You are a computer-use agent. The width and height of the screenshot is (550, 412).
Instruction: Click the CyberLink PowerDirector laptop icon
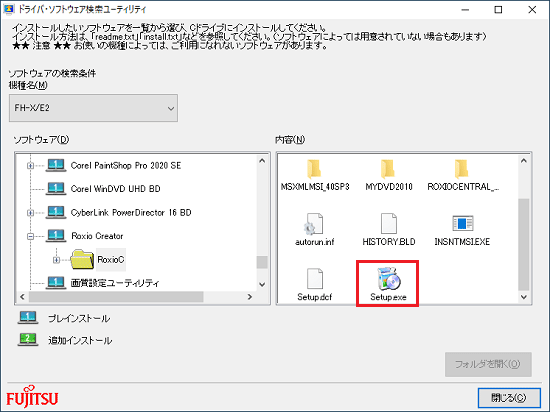56,212
